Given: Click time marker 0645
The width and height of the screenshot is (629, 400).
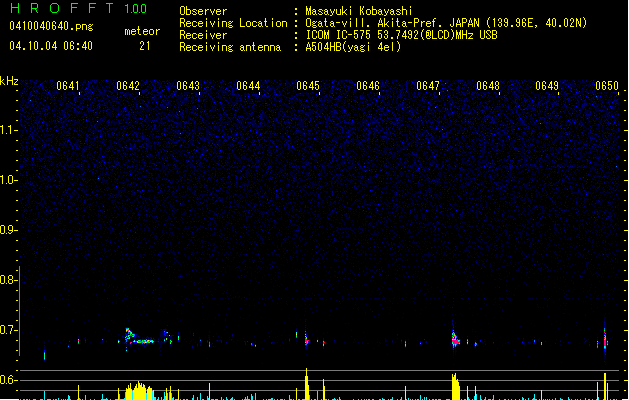Looking at the screenshot, I should tap(308, 86).
